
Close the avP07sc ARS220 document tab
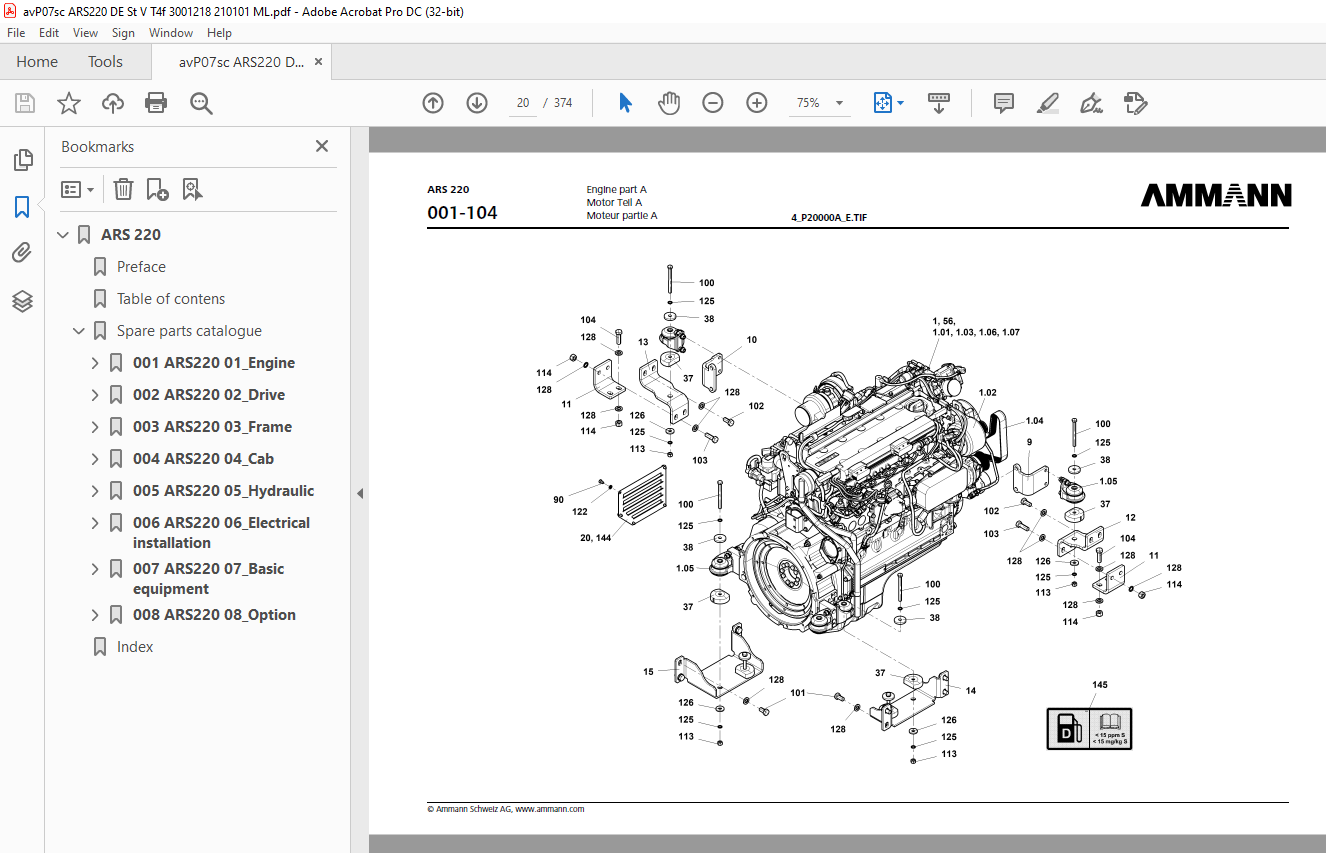(x=319, y=62)
